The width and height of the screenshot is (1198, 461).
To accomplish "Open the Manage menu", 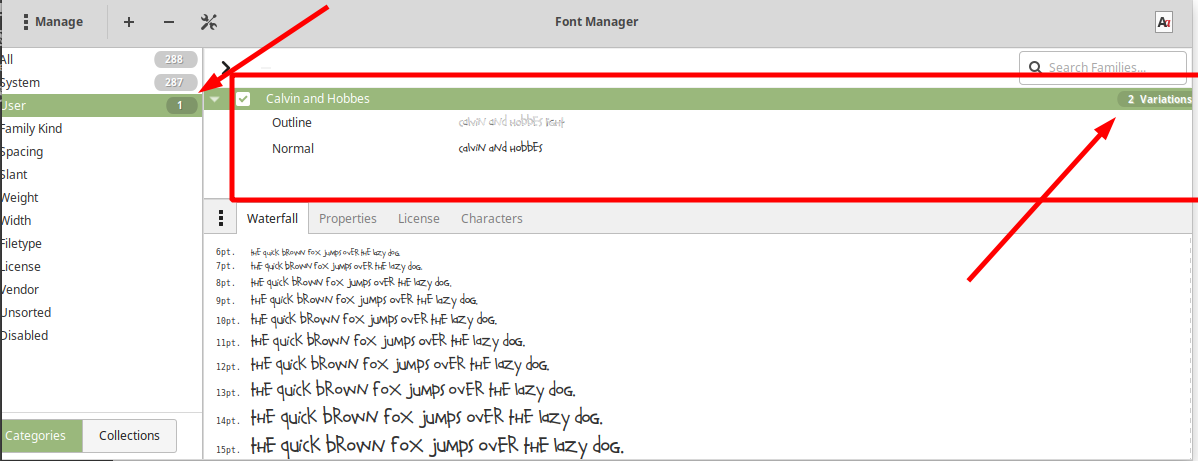I will point(53,22).
